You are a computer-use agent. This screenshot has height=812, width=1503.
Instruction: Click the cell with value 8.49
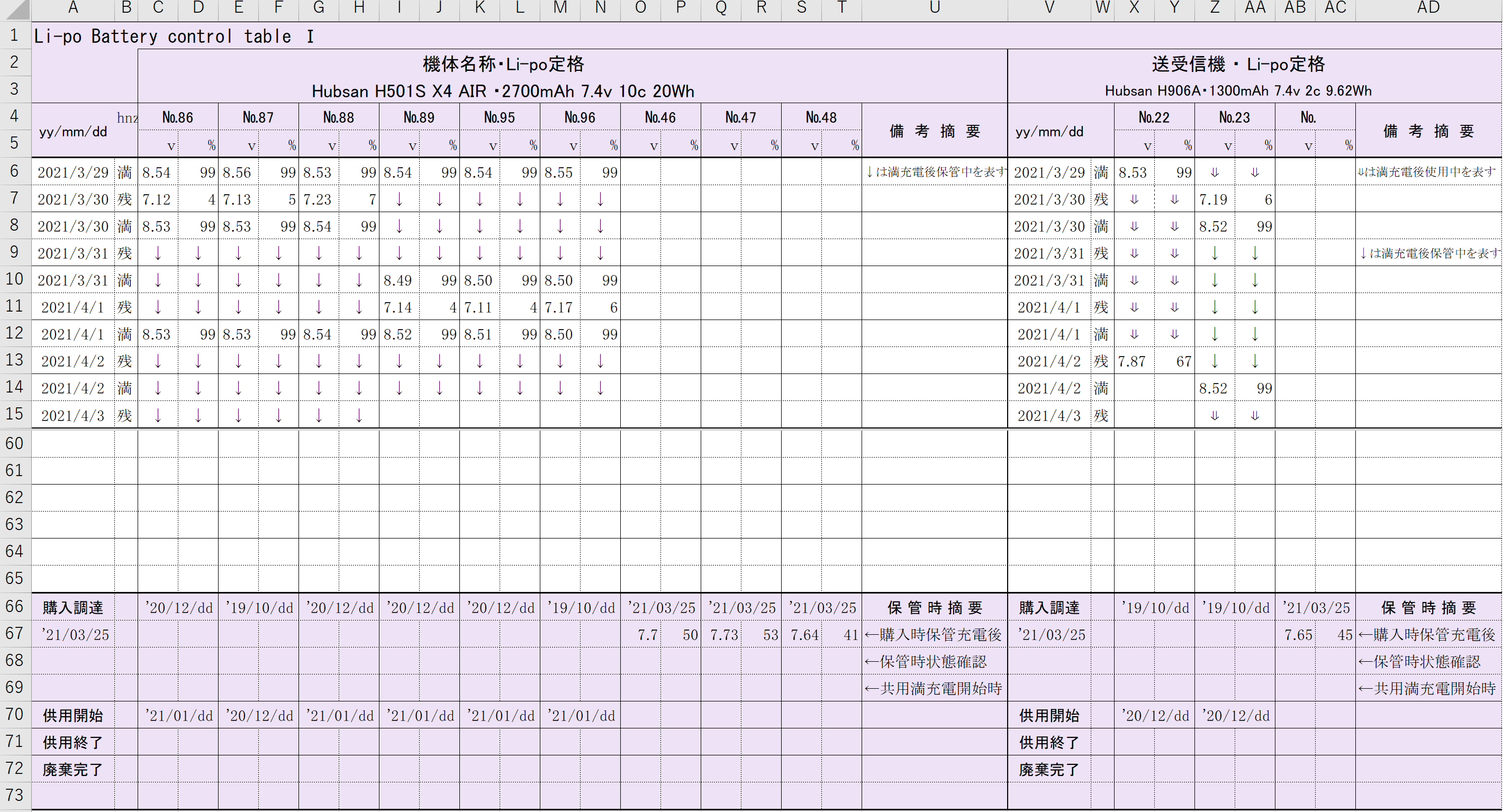tap(399, 280)
